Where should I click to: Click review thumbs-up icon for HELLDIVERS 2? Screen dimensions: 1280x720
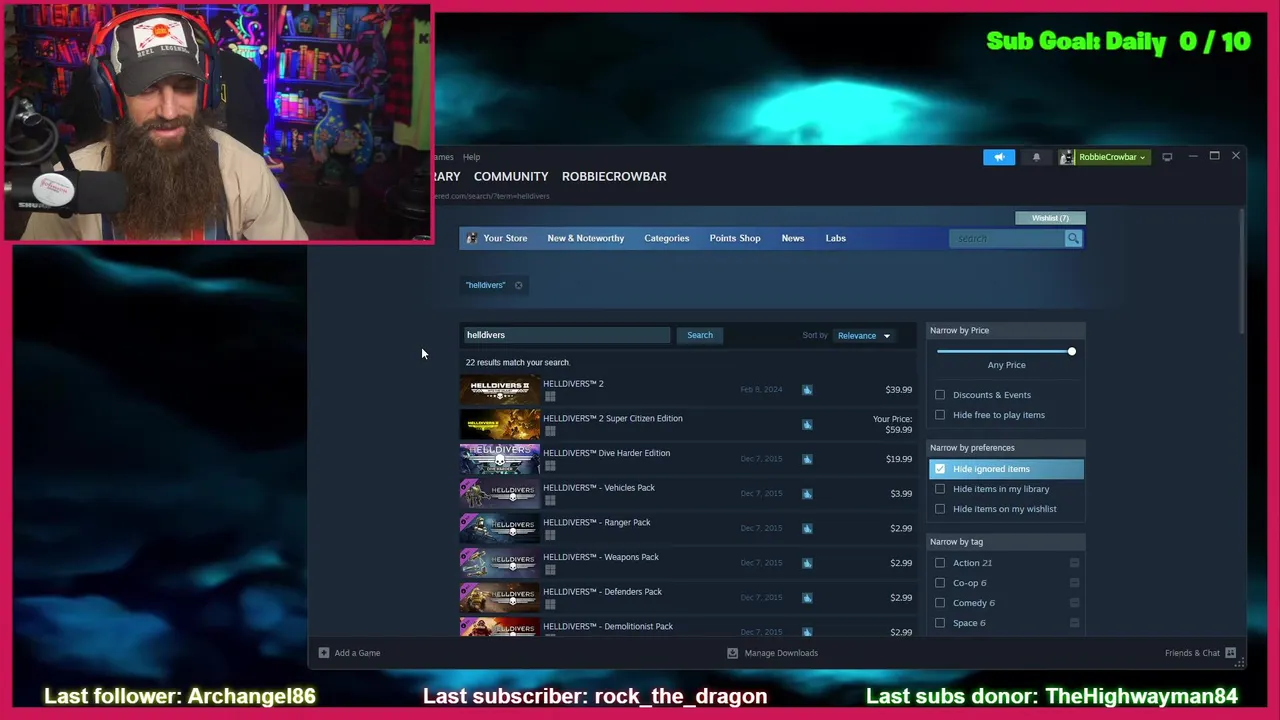pyautogui.click(x=807, y=390)
